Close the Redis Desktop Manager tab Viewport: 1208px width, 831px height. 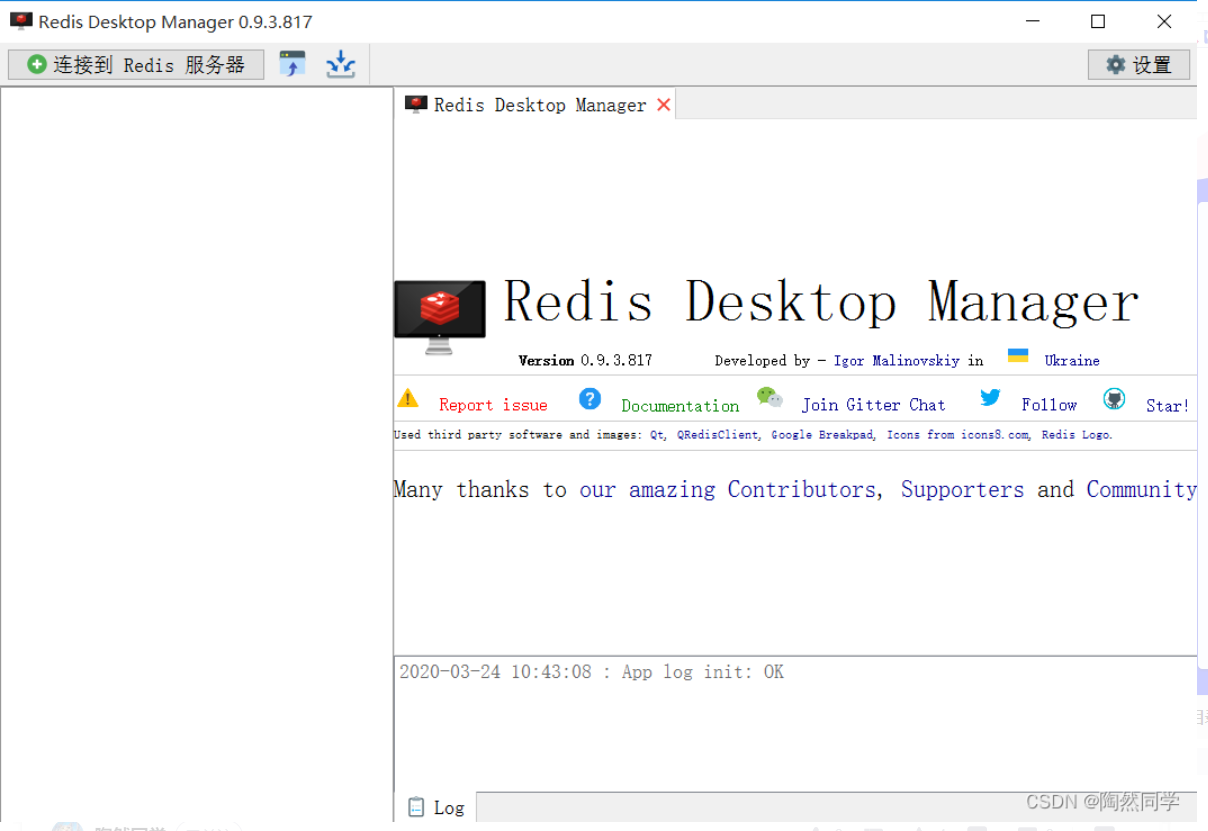coord(663,103)
